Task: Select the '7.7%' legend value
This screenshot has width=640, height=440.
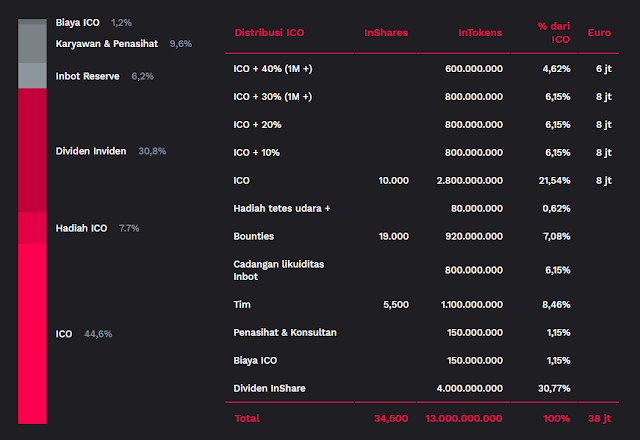Action: click(x=129, y=228)
